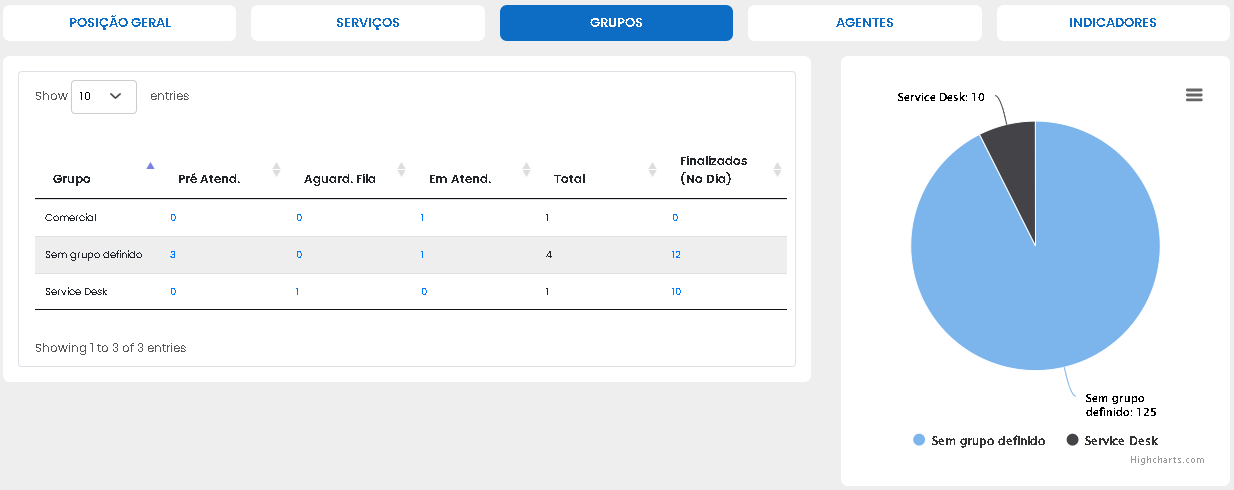The height and width of the screenshot is (490, 1234).
Task: Open the Show entries count dropdown
Action: click(103, 97)
